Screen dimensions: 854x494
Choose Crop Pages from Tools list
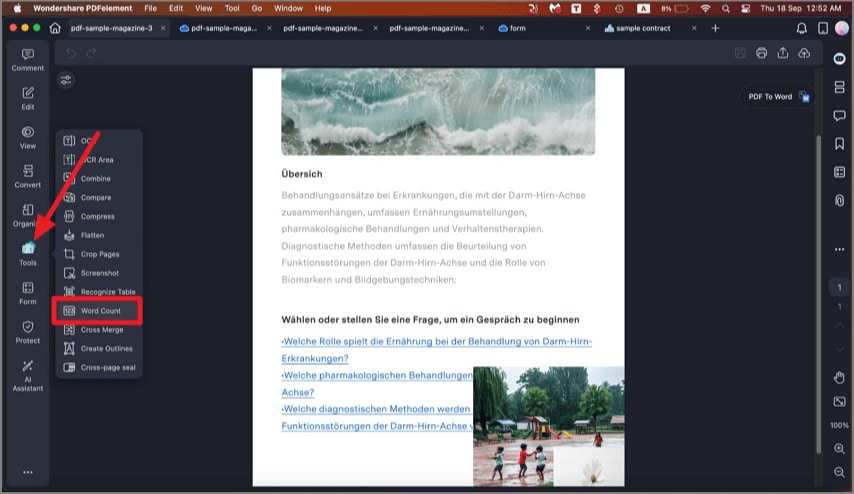[x=100, y=254]
